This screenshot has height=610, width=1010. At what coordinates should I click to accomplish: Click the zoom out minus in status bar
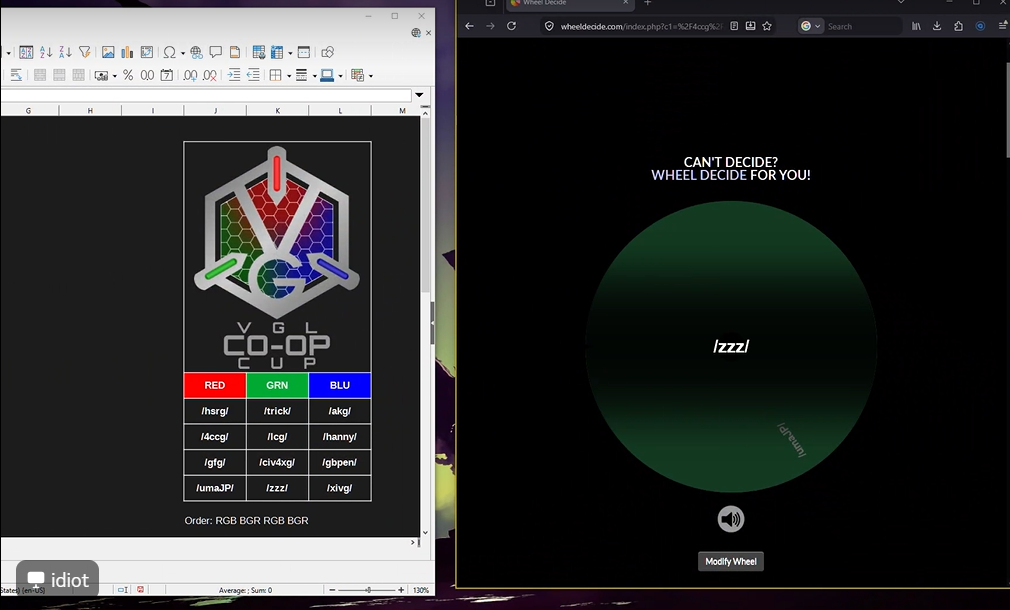coord(332,590)
